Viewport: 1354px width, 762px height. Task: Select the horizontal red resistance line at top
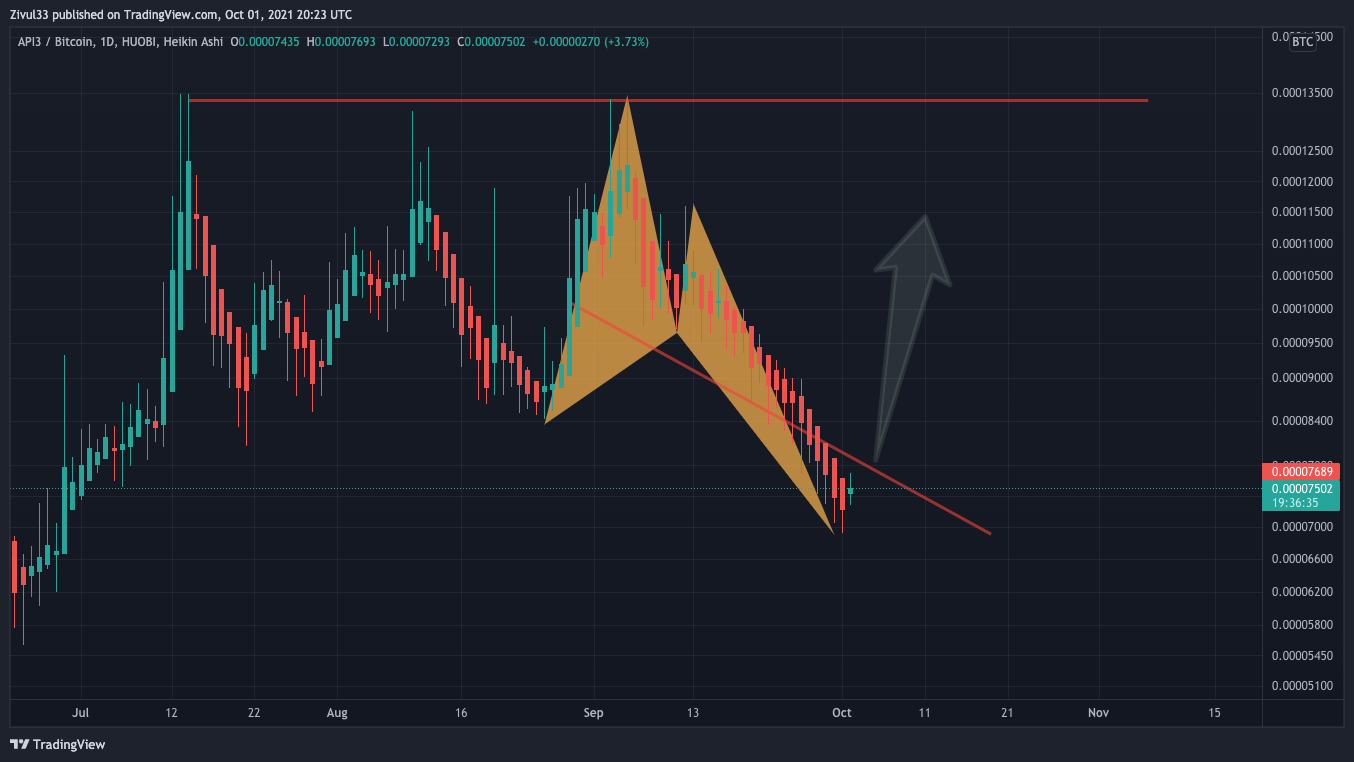(x=668, y=100)
